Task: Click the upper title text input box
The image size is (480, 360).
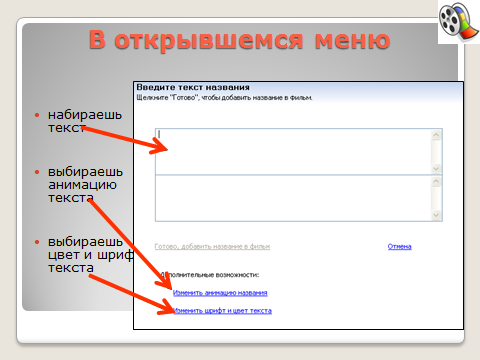Action: pyautogui.click(x=293, y=151)
